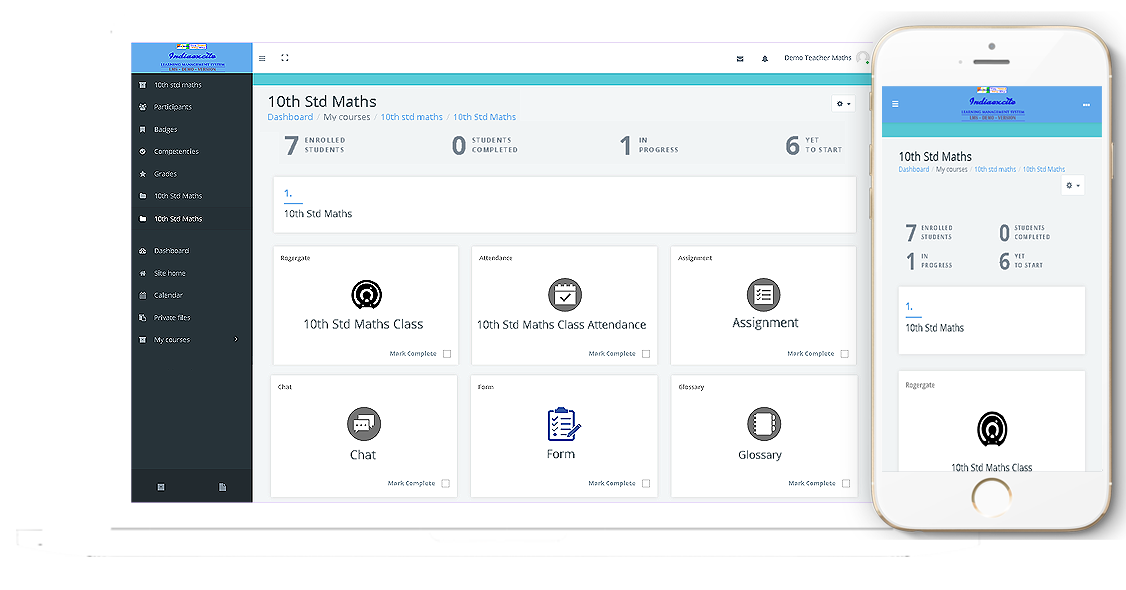Viewport: 1126px width, 590px height.
Task: Click the Attendance calendar icon
Action: tap(564, 295)
